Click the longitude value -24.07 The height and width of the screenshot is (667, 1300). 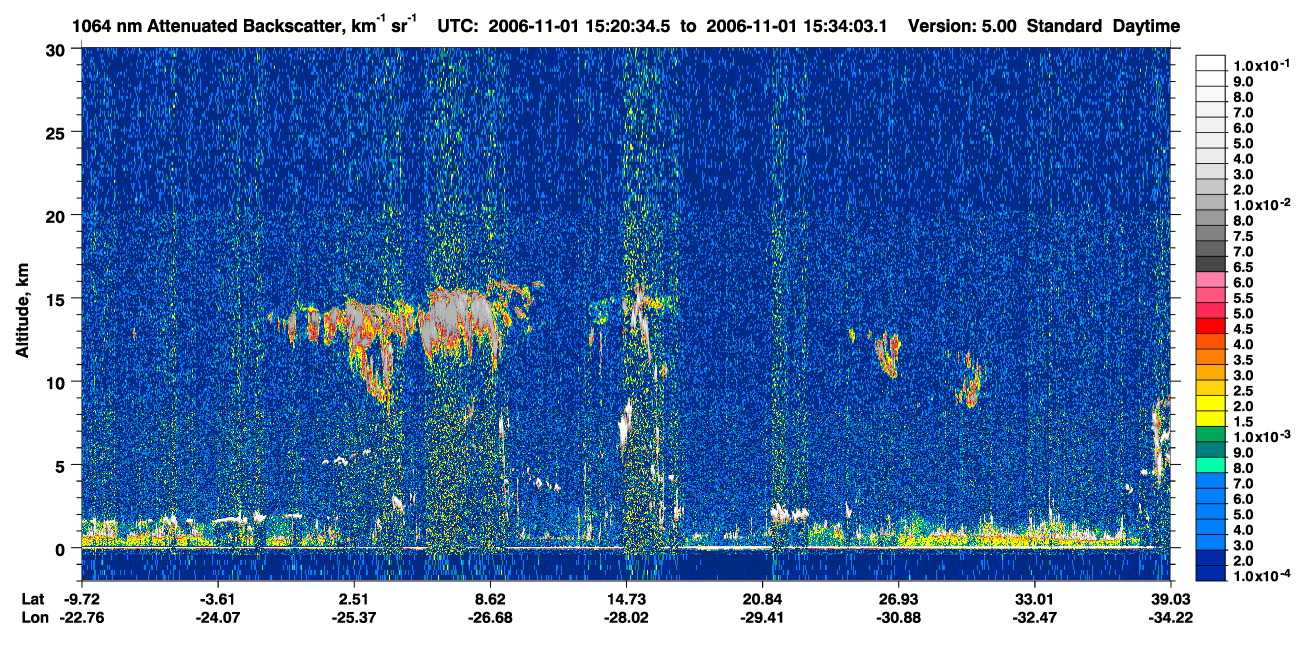[x=217, y=617]
